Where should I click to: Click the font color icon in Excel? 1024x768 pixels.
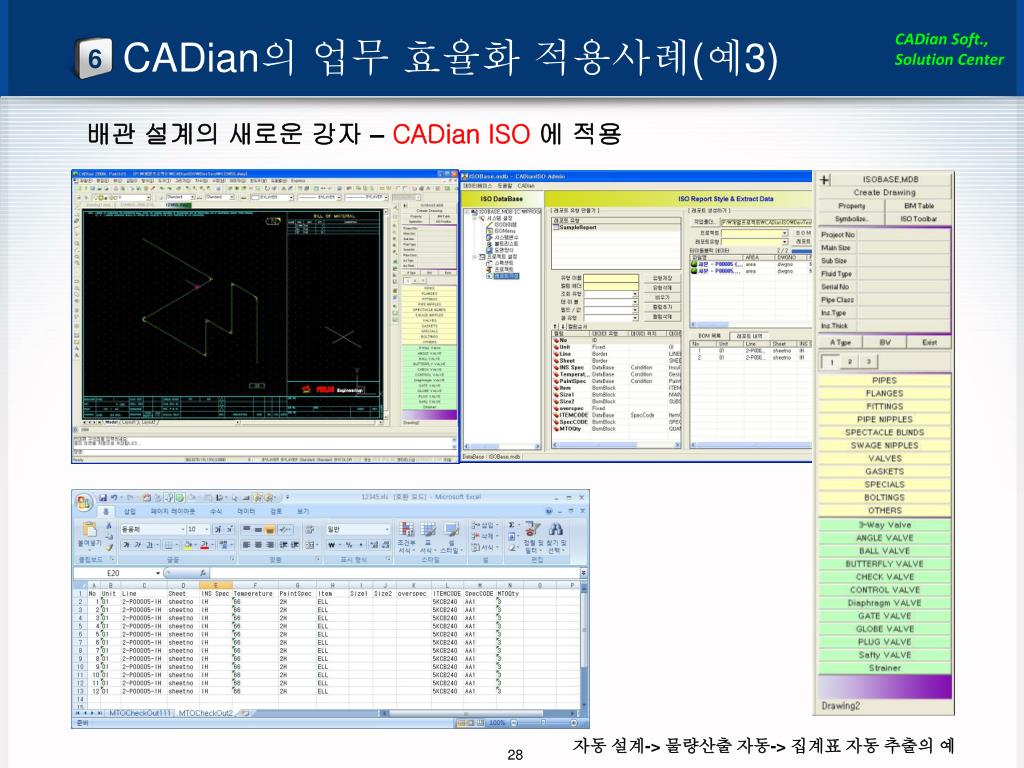pos(204,545)
